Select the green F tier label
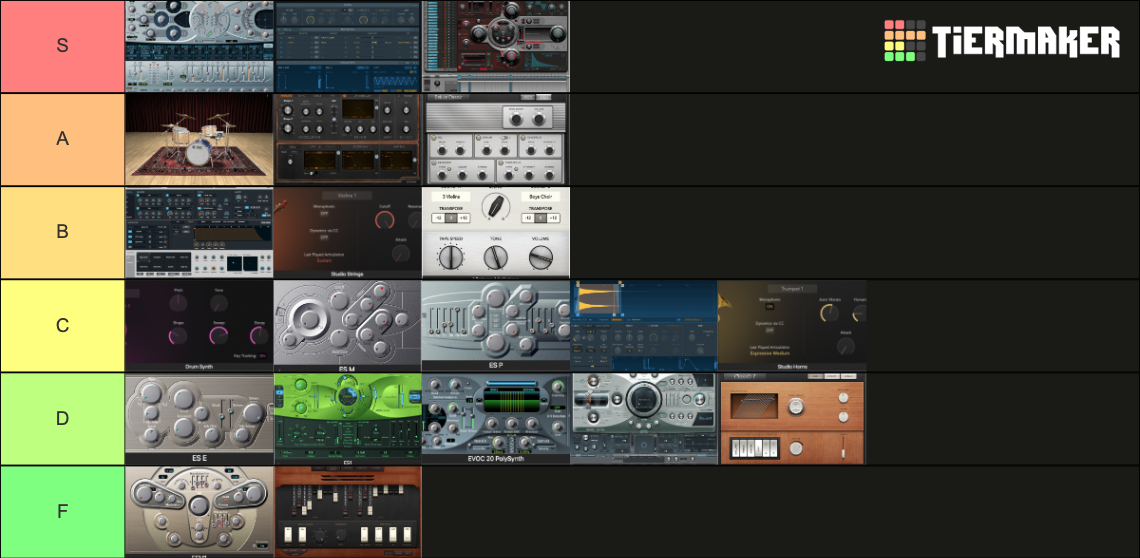1140x558 pixels. coord(63,511)
